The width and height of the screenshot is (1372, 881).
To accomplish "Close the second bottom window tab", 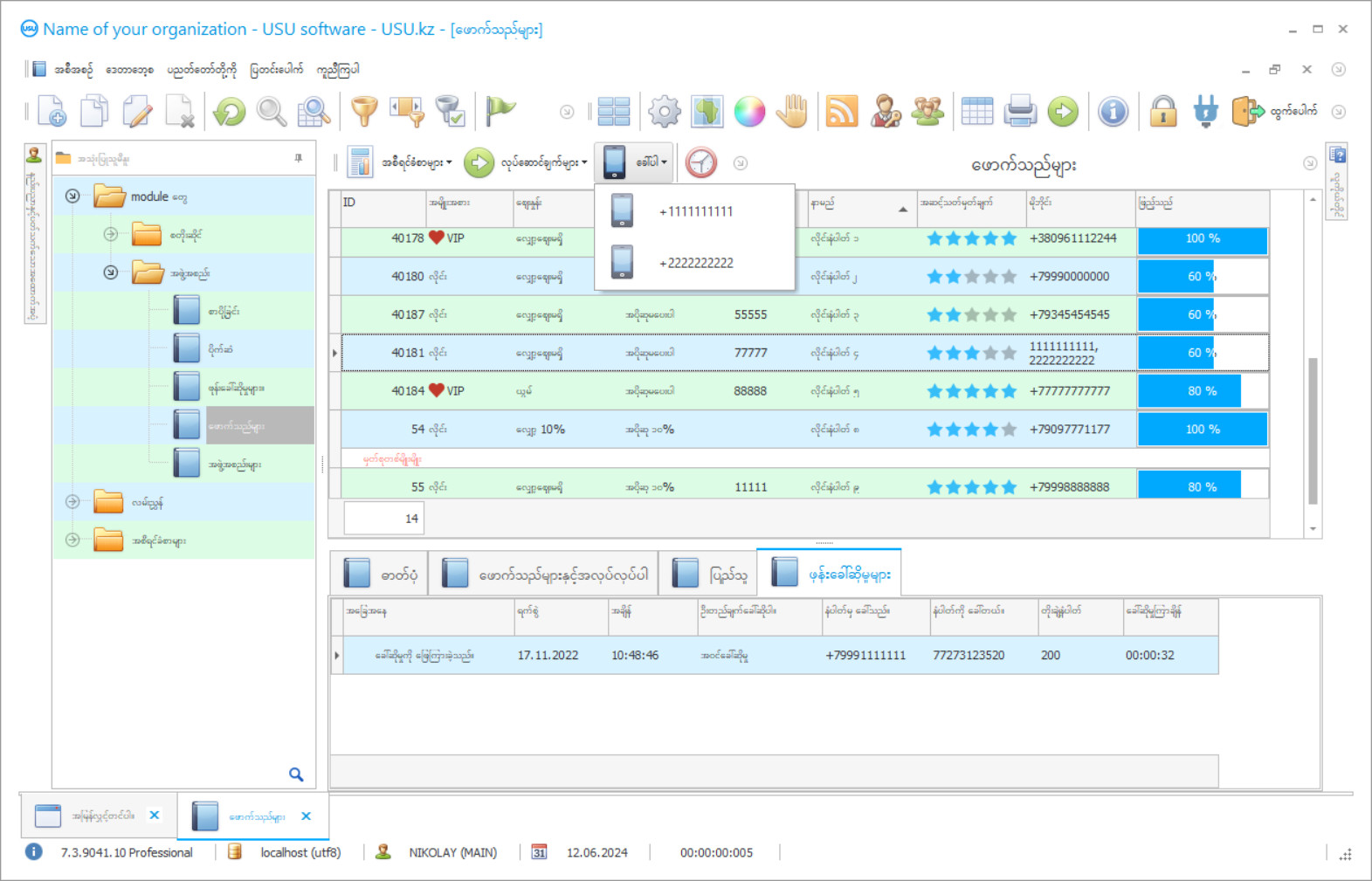I will [306, 816].
